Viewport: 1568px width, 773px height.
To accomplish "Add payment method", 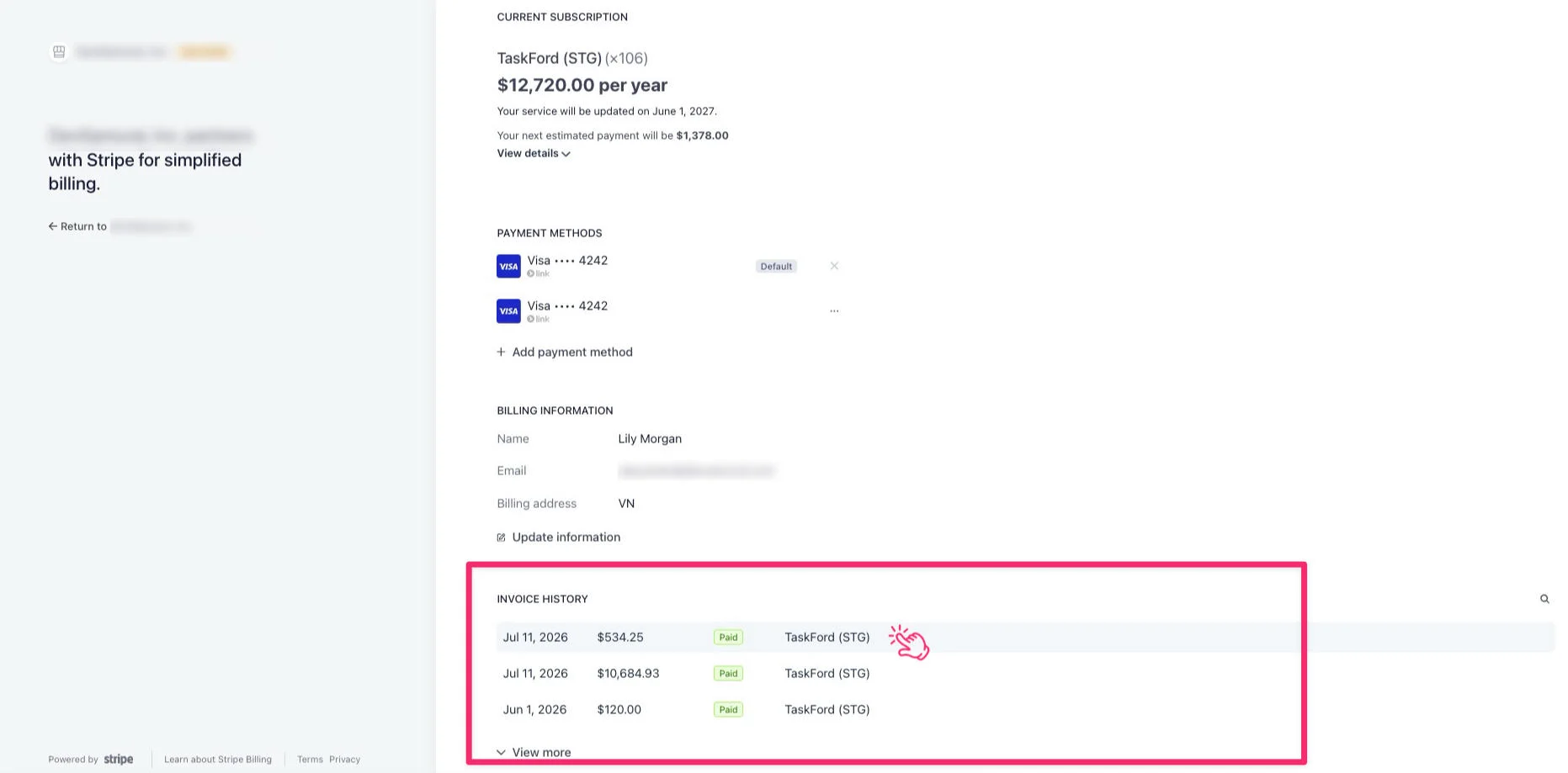I will click(x=565, y=352).
